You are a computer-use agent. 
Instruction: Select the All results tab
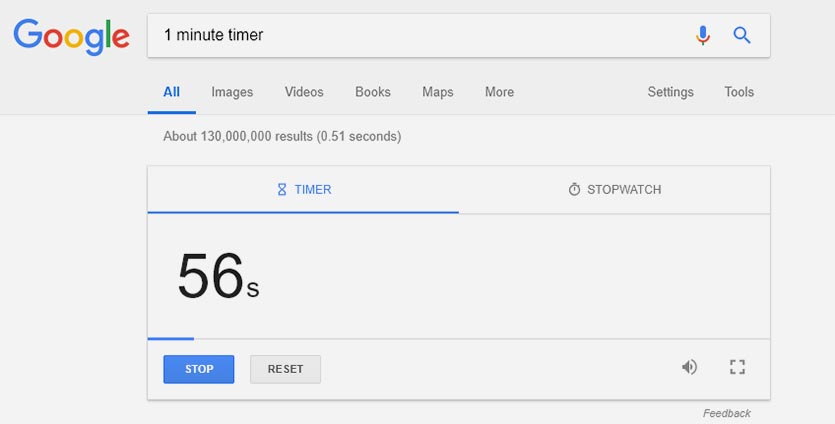[171, 92]
